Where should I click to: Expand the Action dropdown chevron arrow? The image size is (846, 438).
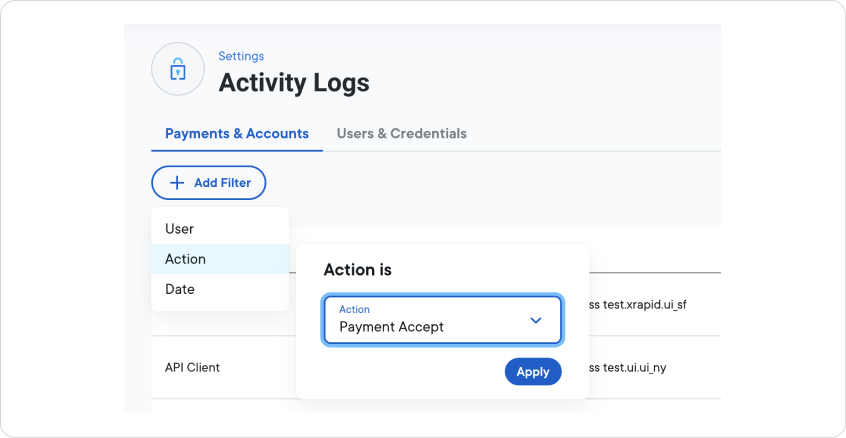click(536, 320)
